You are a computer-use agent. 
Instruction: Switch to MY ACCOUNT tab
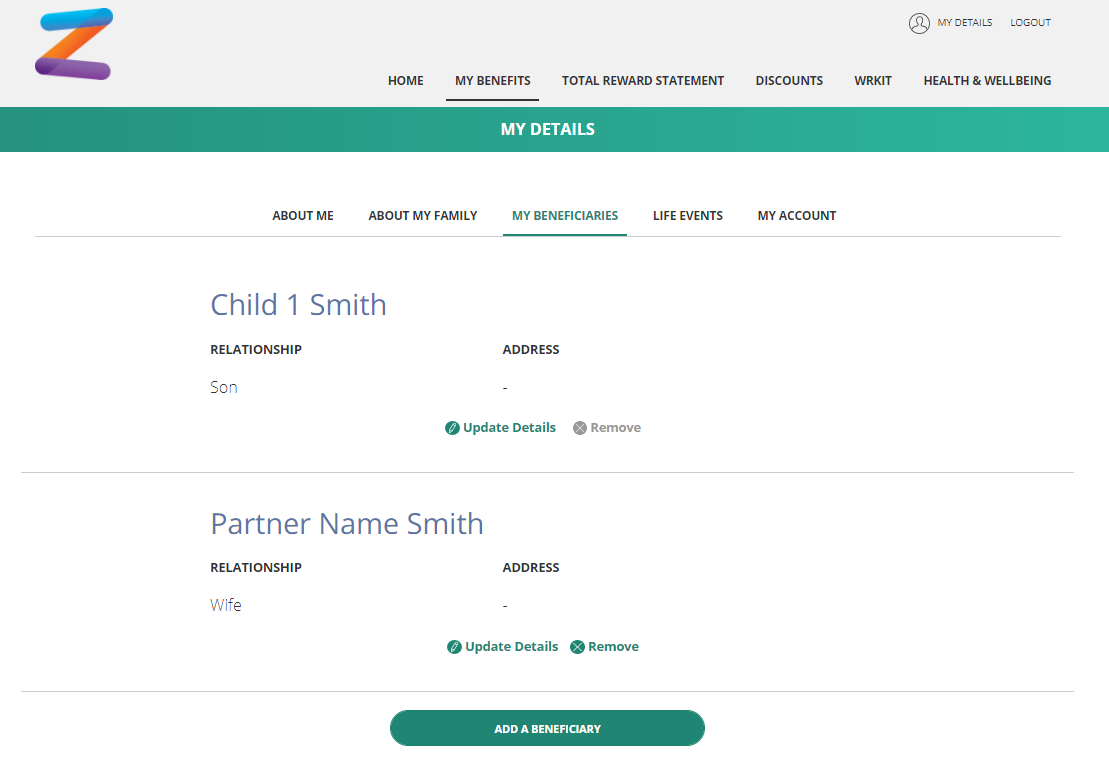click(x=796, y=216)
